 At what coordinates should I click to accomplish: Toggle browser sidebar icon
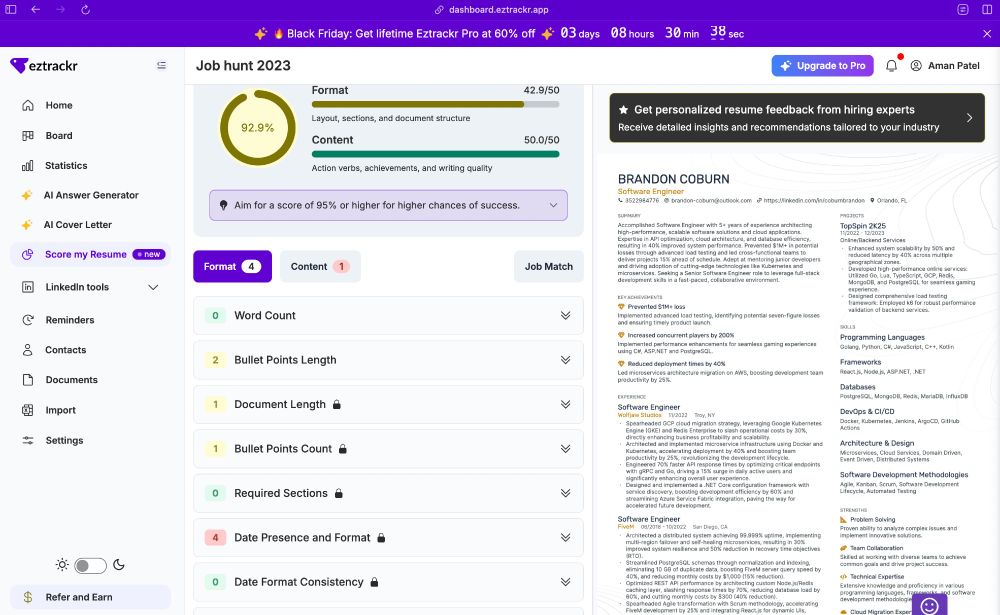11,10
